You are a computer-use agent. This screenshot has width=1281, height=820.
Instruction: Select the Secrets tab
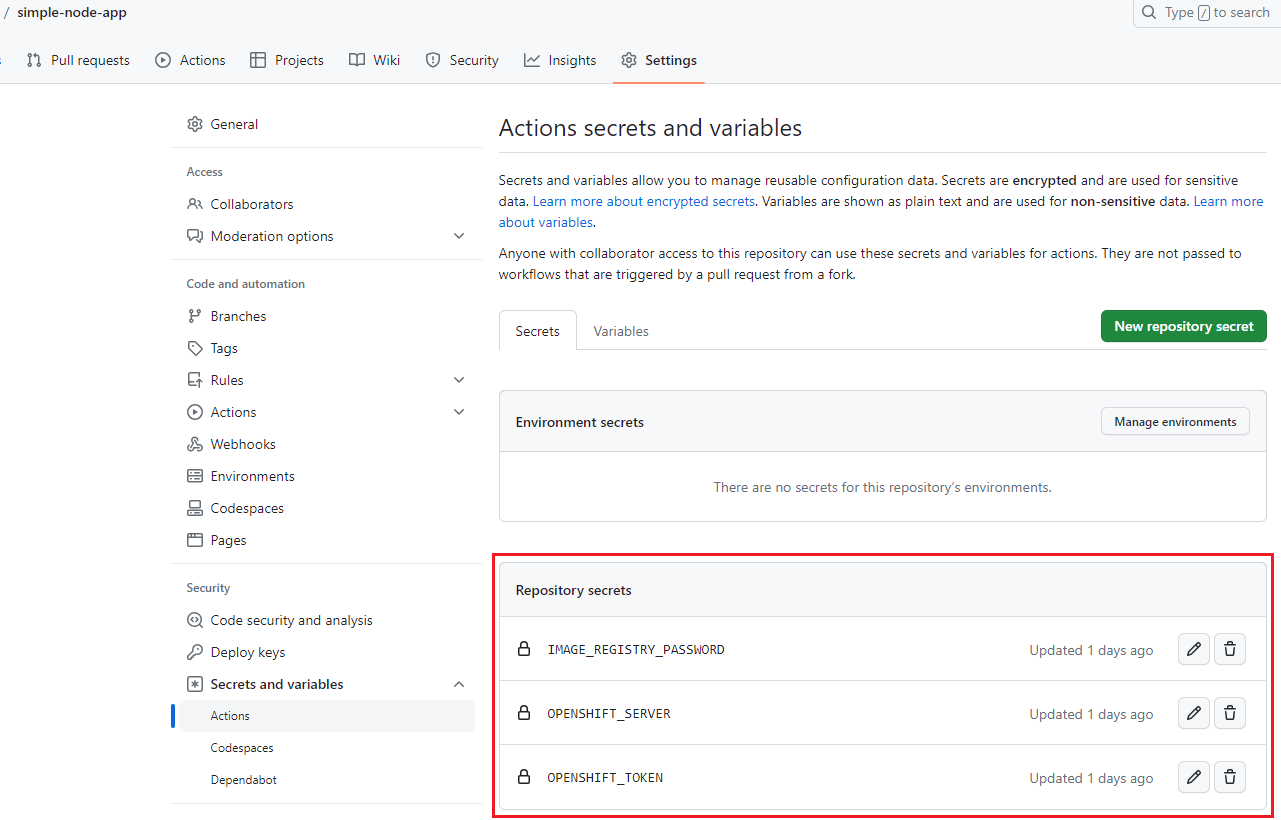(x=538, y=331)
